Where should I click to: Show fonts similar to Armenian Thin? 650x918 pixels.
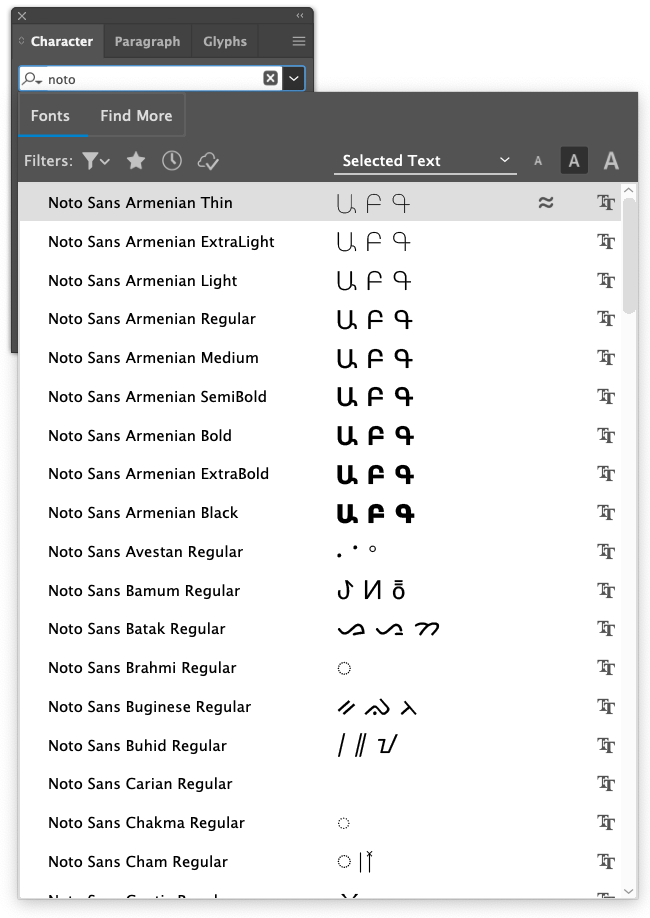click(546, 203)
